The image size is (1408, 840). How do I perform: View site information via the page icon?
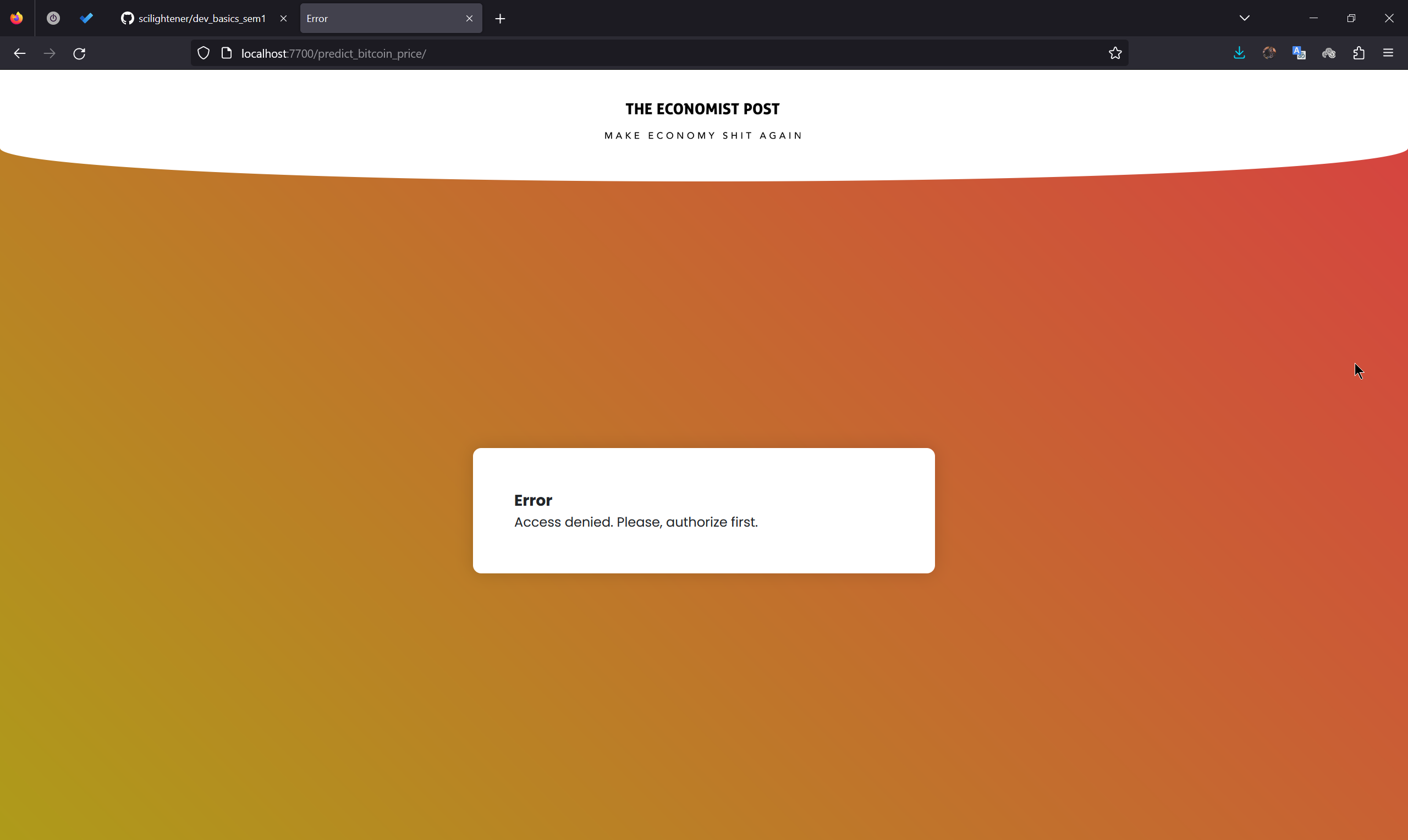(227, 53)
